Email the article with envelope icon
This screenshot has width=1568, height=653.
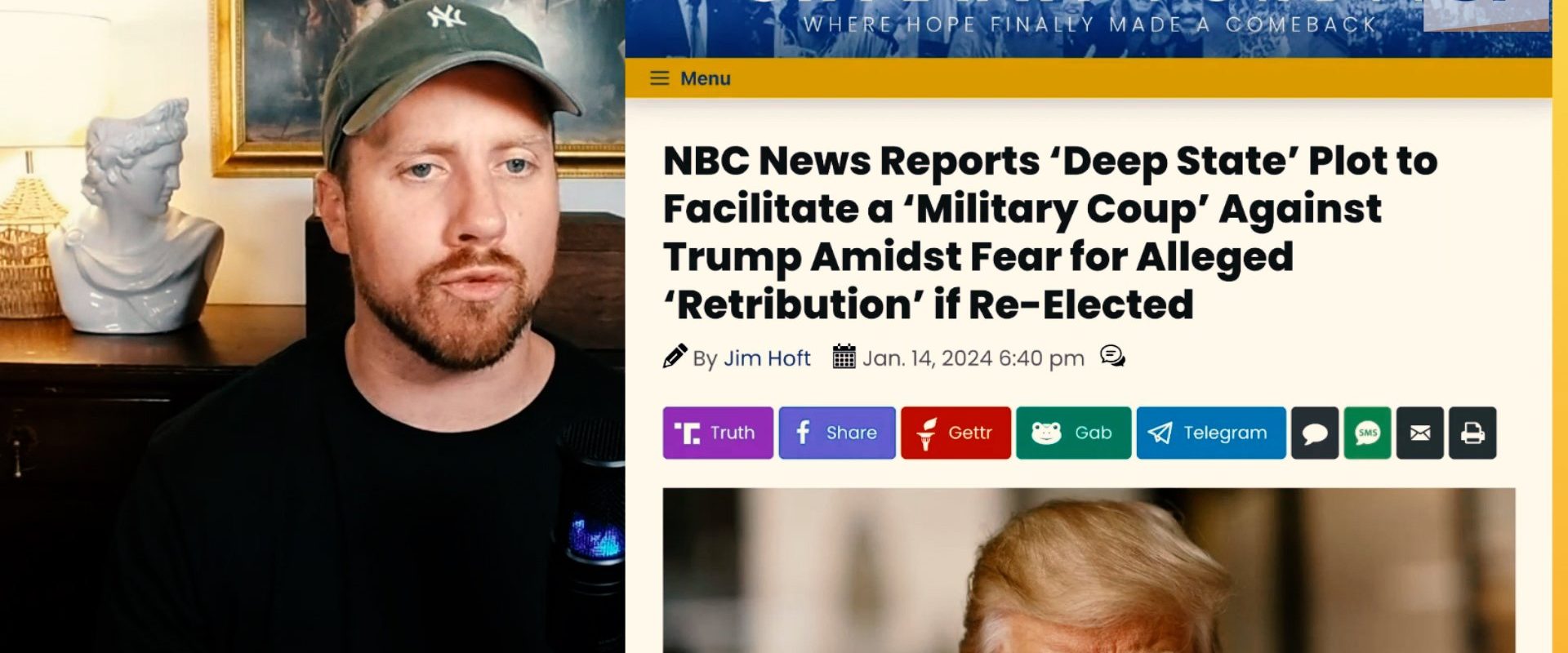[1420, 433]
